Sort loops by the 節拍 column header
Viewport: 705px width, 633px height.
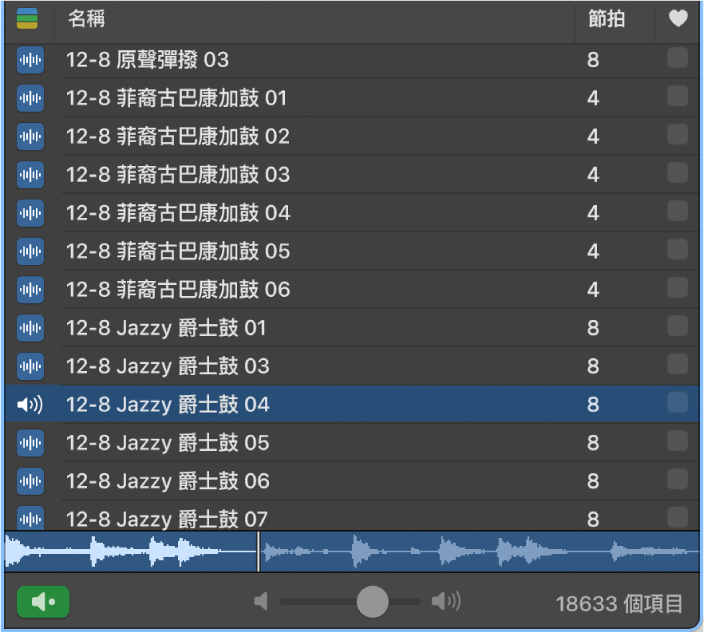(607, 19)
